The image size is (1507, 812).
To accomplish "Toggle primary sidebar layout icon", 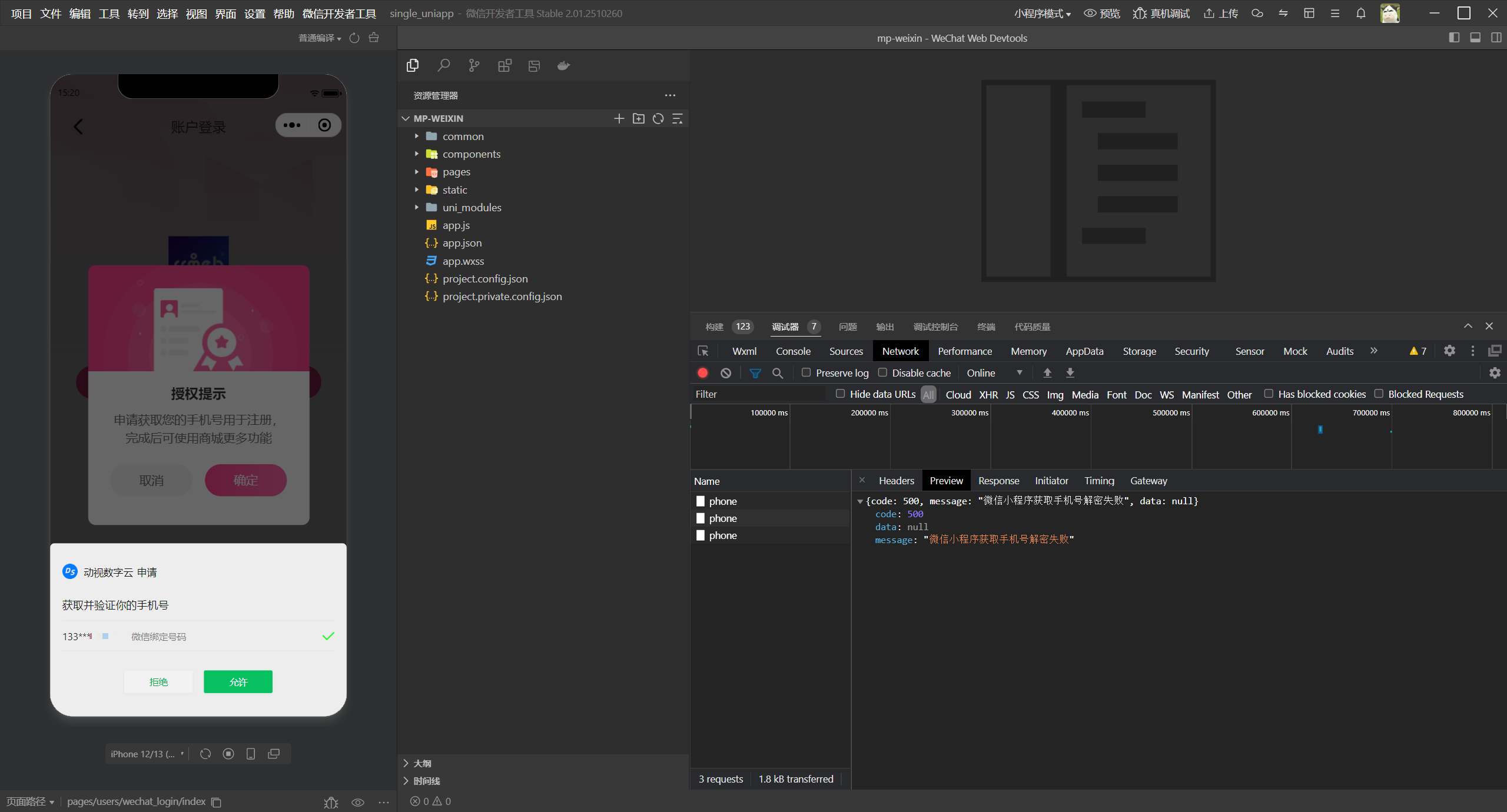I will point(1454,38).
